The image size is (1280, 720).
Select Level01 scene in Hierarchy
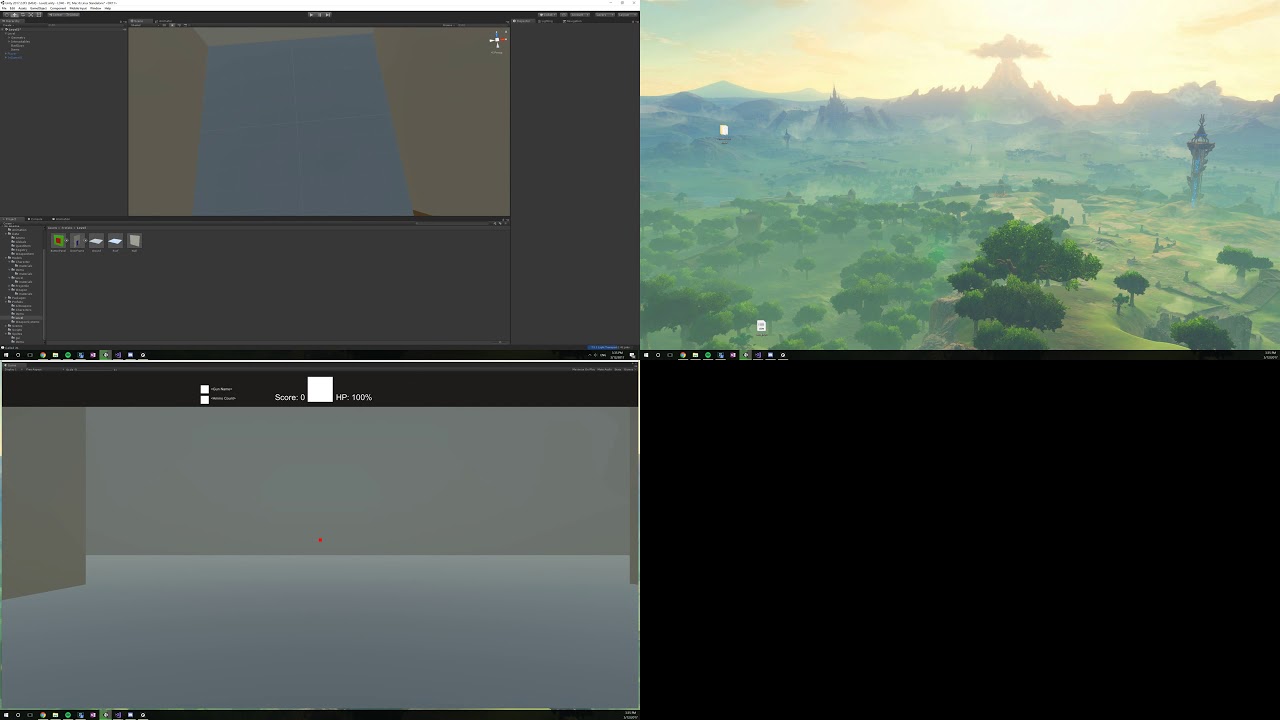coord(15,29)
